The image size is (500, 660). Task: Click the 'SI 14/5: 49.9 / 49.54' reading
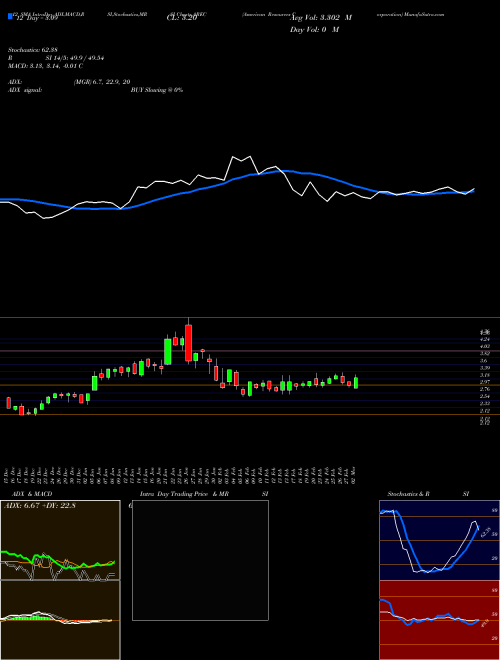point(75,59)
